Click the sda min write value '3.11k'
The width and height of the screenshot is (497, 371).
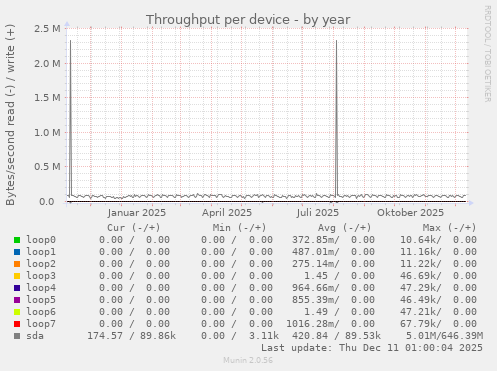coord(264,336)
